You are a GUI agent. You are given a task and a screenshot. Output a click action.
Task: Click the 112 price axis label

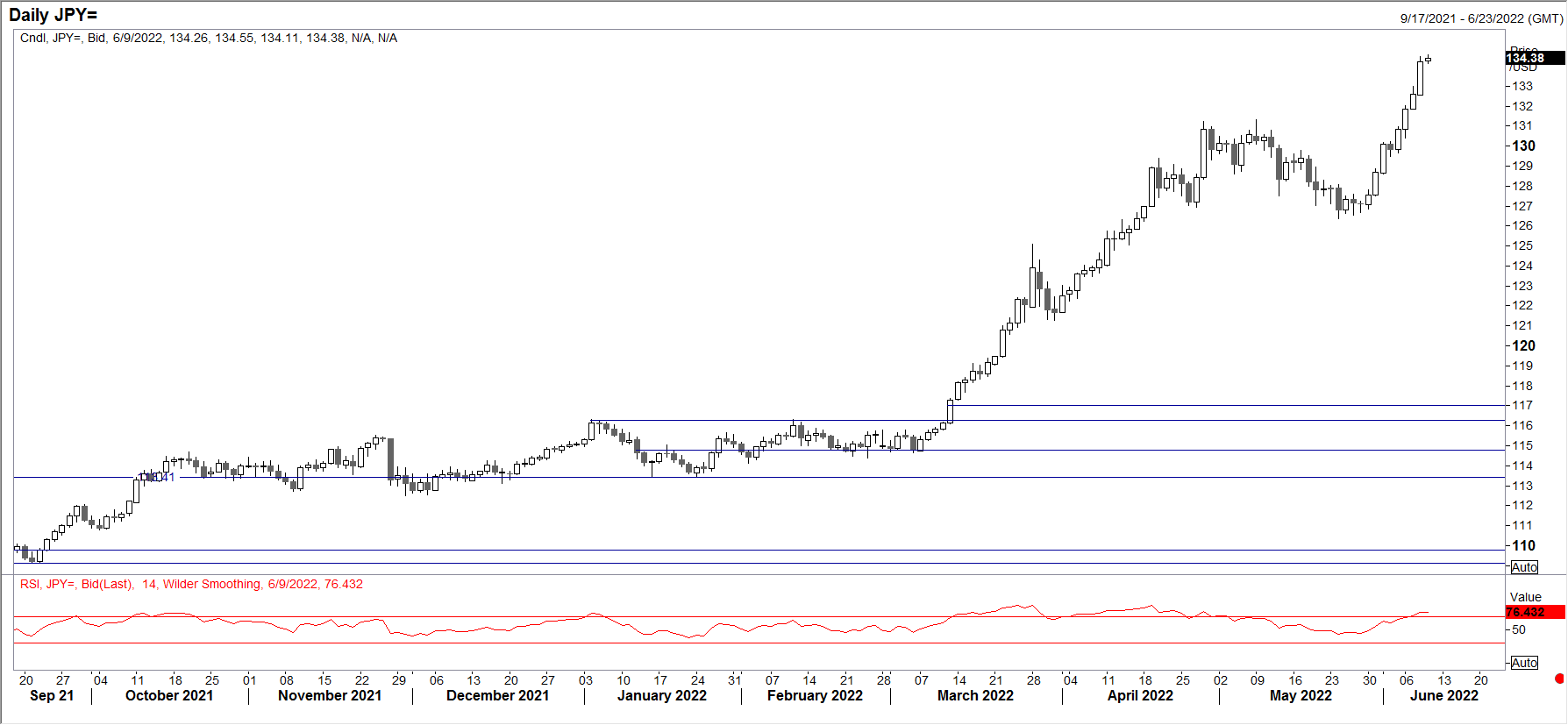point(1522,505)
